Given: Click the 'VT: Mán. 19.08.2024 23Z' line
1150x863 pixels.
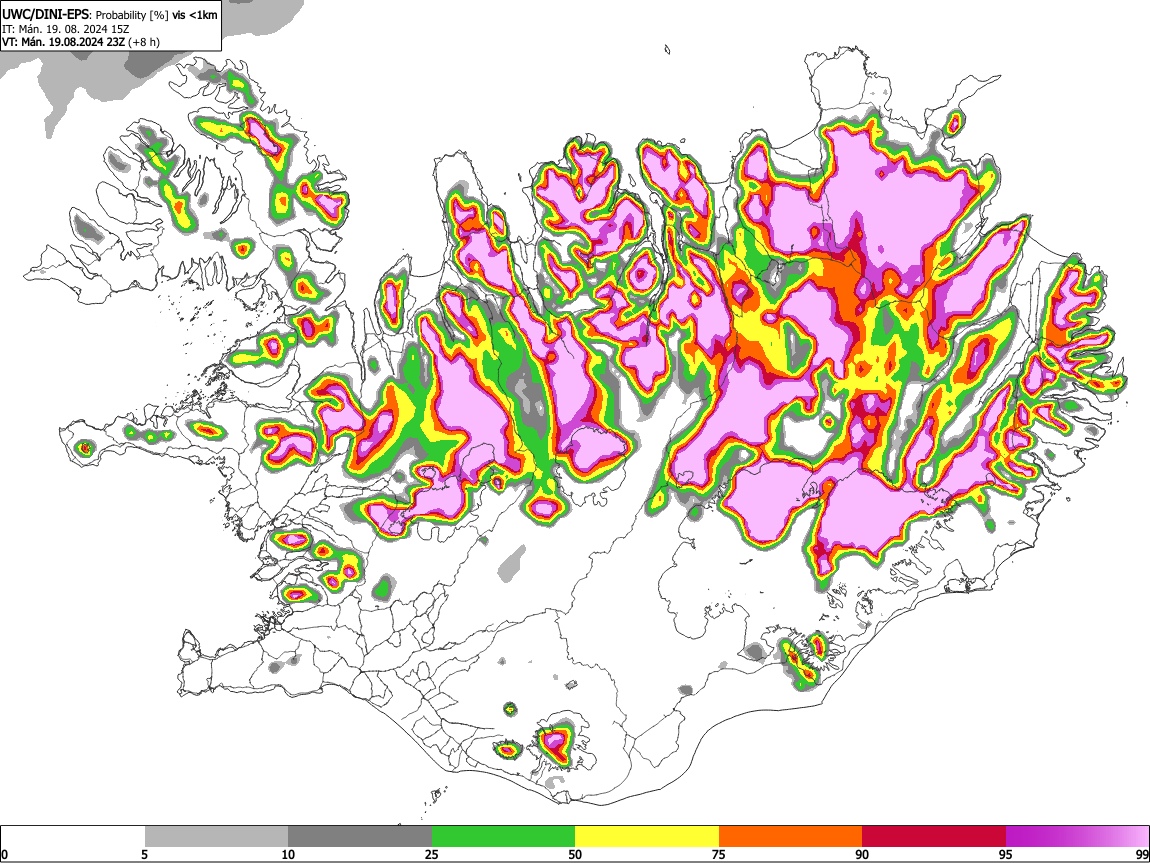Looking at the screenshot, I should pyautogui.click(x=64, y=42).
